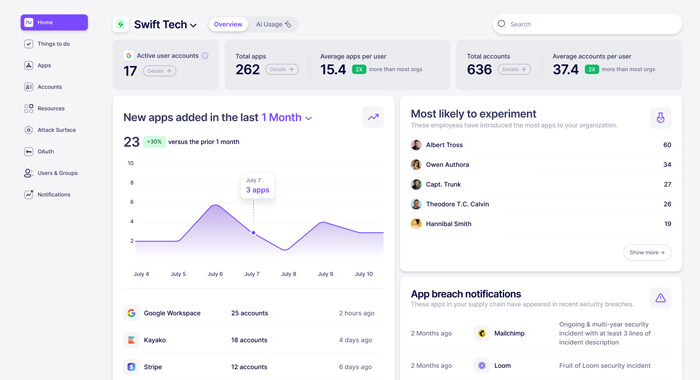
Task: Open the Google Workspace app row
Action: click(x=253, y=313)
